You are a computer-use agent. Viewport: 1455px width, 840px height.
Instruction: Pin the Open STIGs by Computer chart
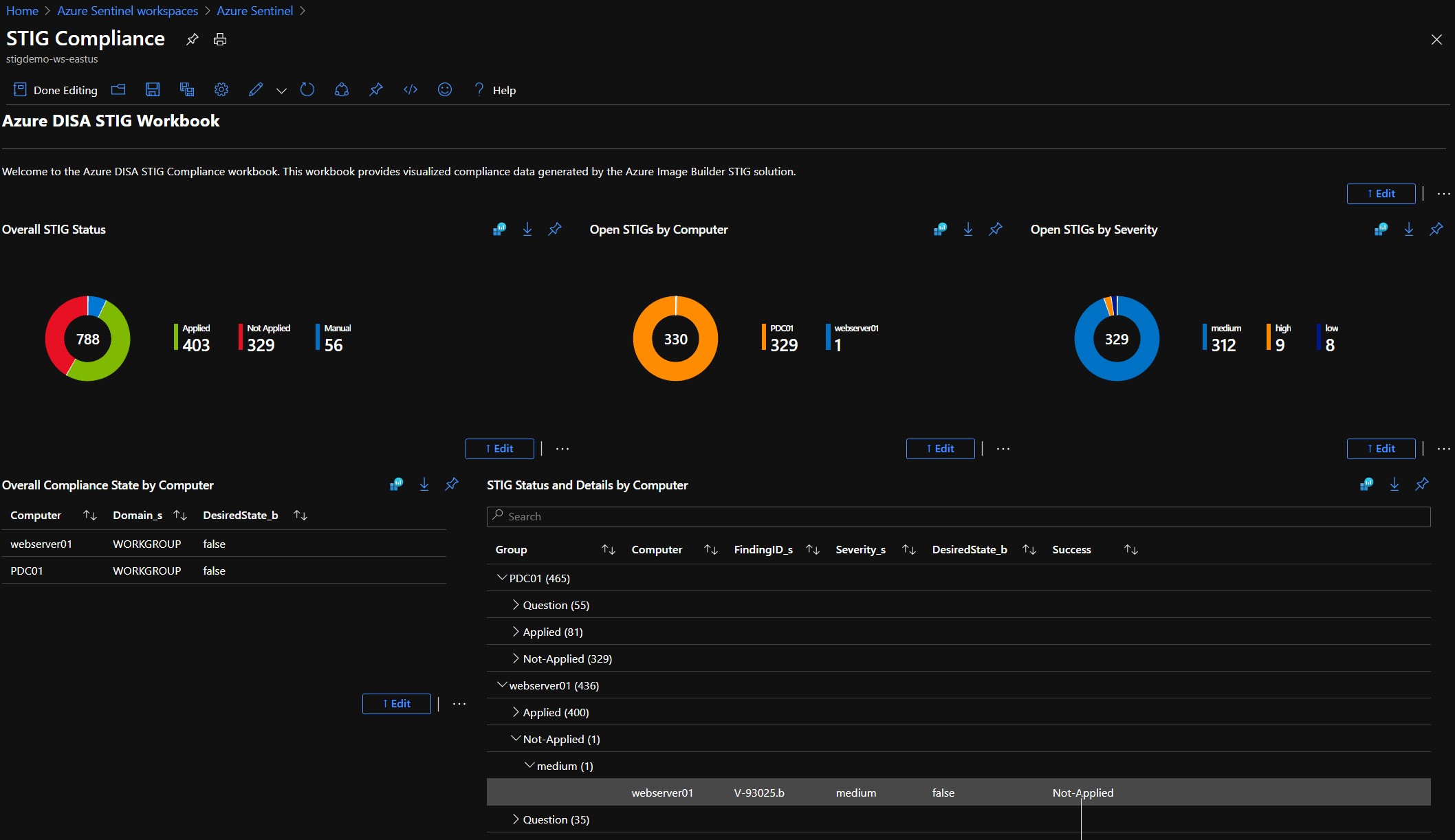[x=996, y=229]
